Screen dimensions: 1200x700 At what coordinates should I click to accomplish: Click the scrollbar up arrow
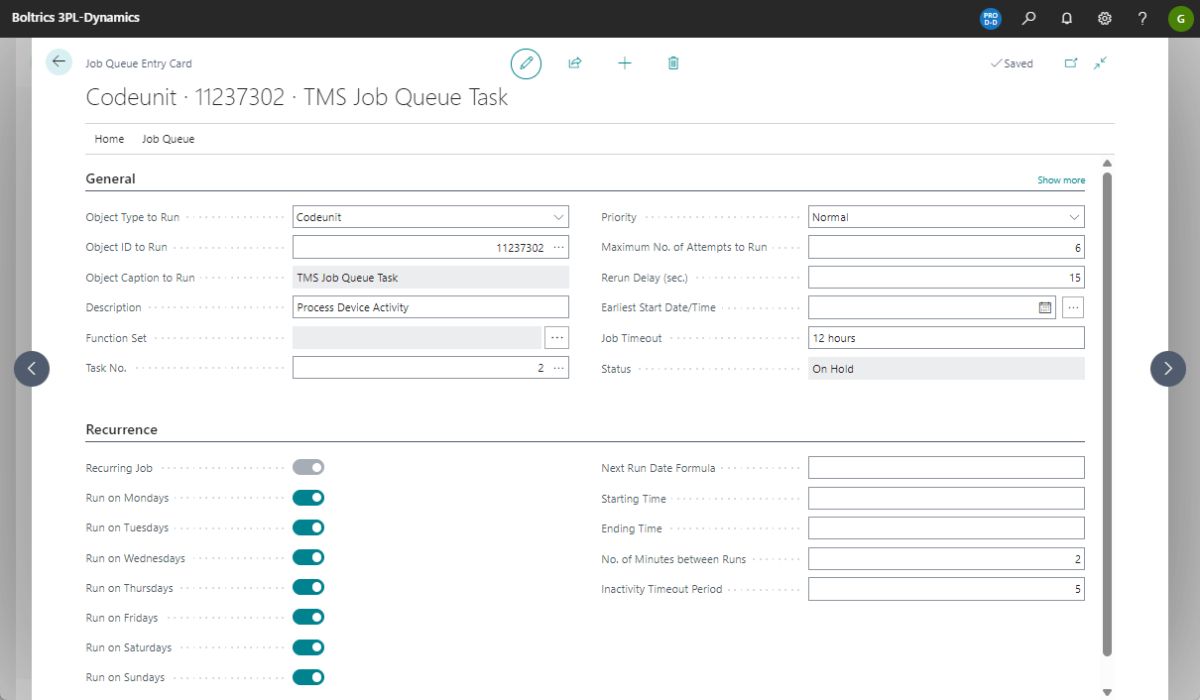pyautogui.click(x=1107, y=163)
